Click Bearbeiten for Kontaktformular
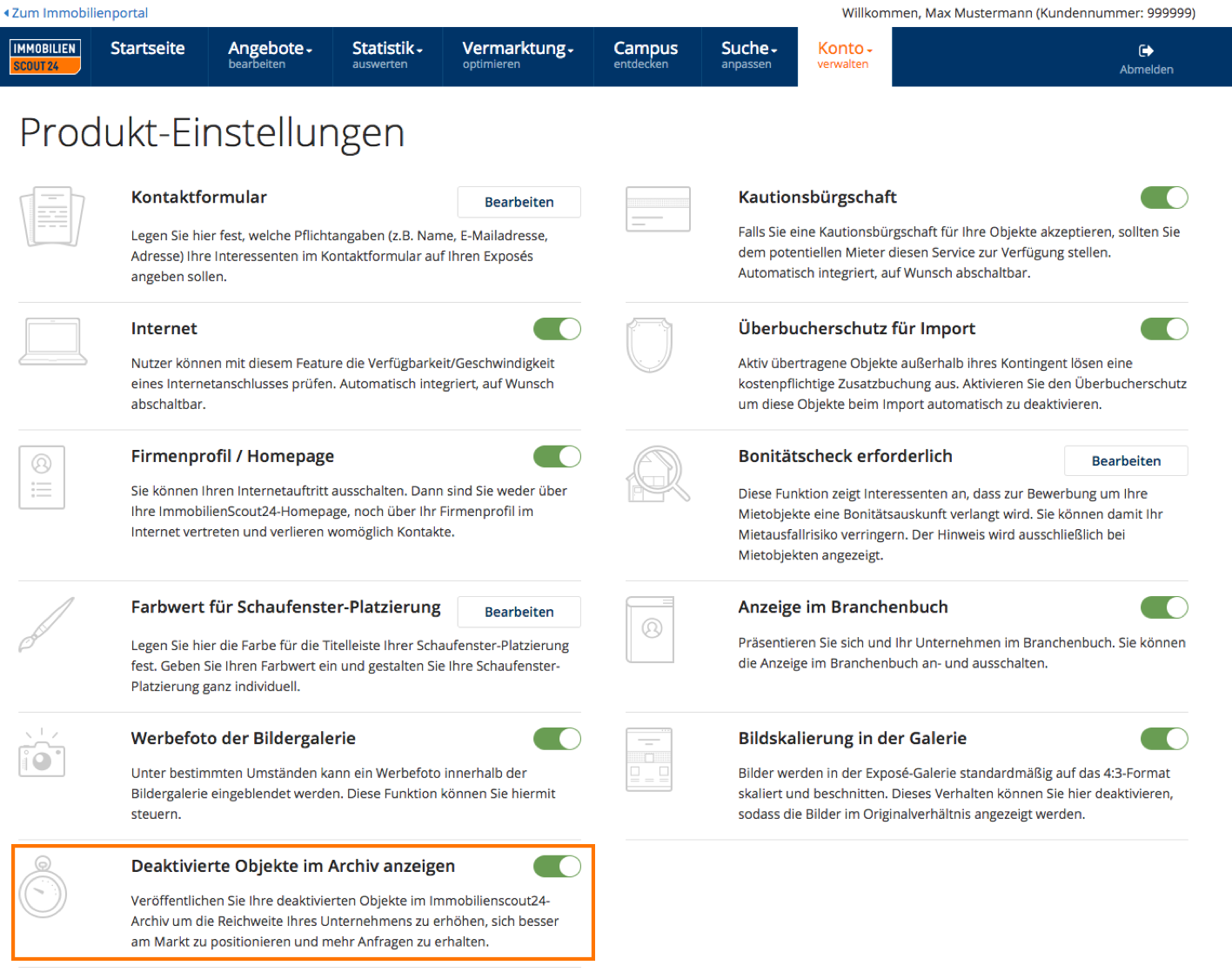Image resolution: width=1232 pixels, height=979 pixels. click(519, 202)
